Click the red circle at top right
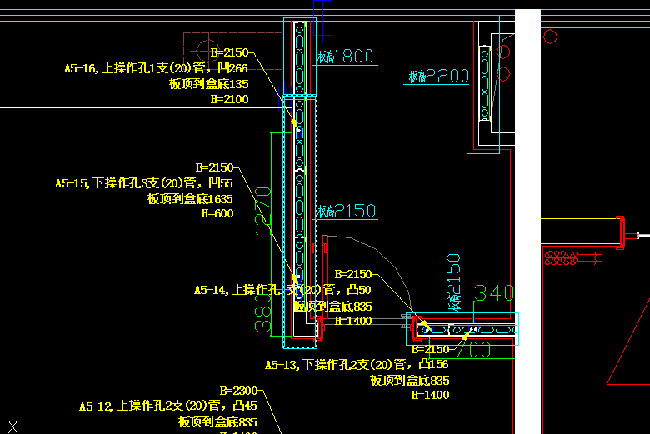Screen dimensions: 650x434 [550, 36]
